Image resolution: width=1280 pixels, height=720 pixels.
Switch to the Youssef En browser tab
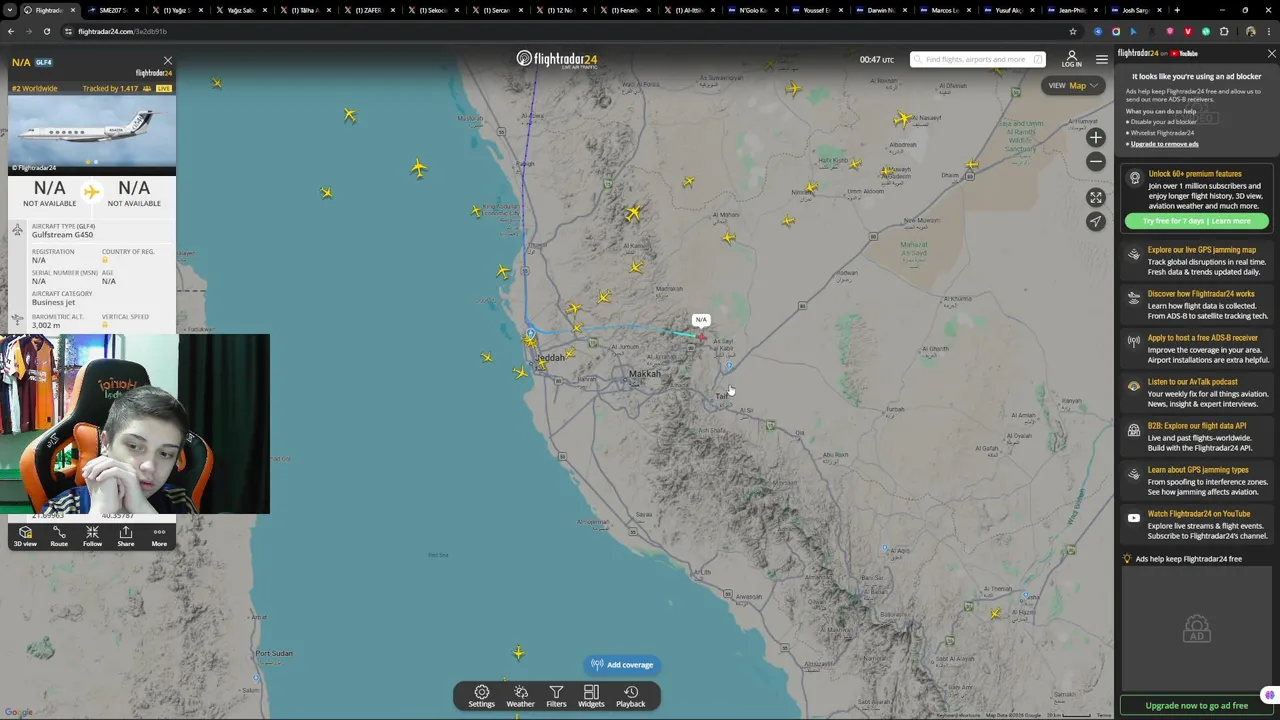click(x=815, y=10)
